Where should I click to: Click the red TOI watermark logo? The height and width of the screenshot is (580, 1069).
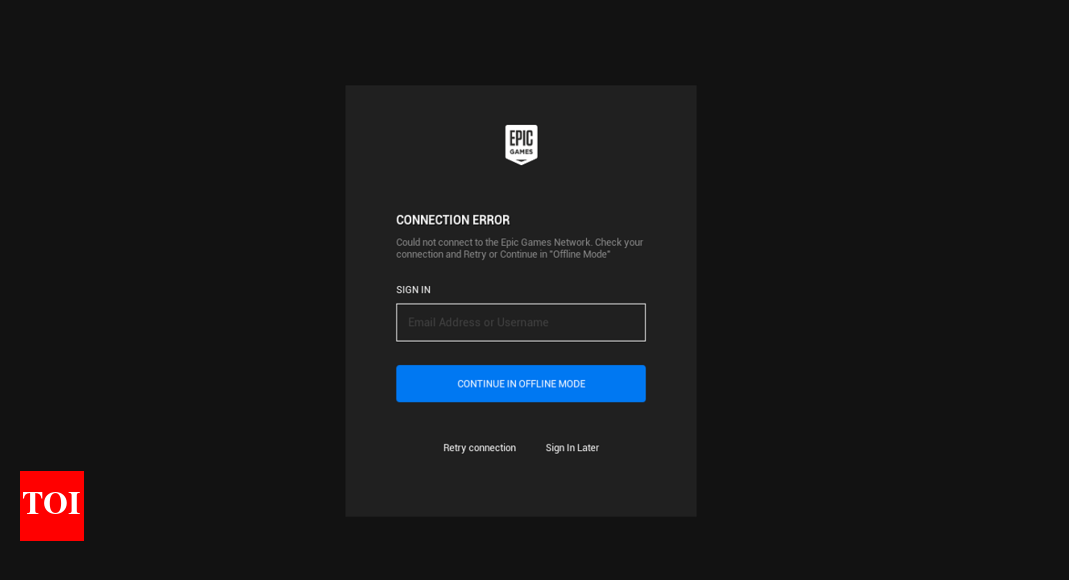[x=52, y=505]
